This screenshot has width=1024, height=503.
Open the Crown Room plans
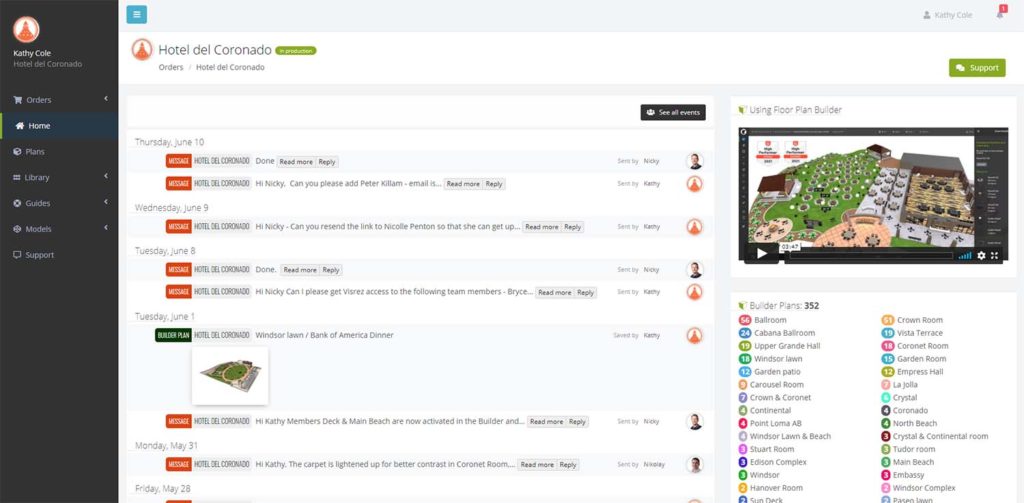(920, 320)
